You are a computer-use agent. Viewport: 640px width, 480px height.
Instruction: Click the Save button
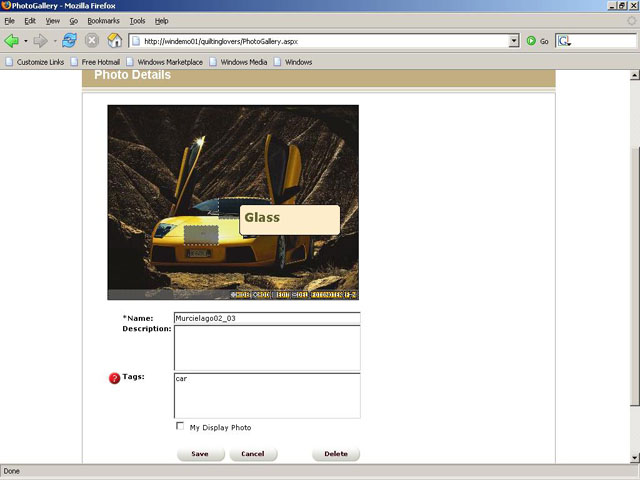coord(200,454)
